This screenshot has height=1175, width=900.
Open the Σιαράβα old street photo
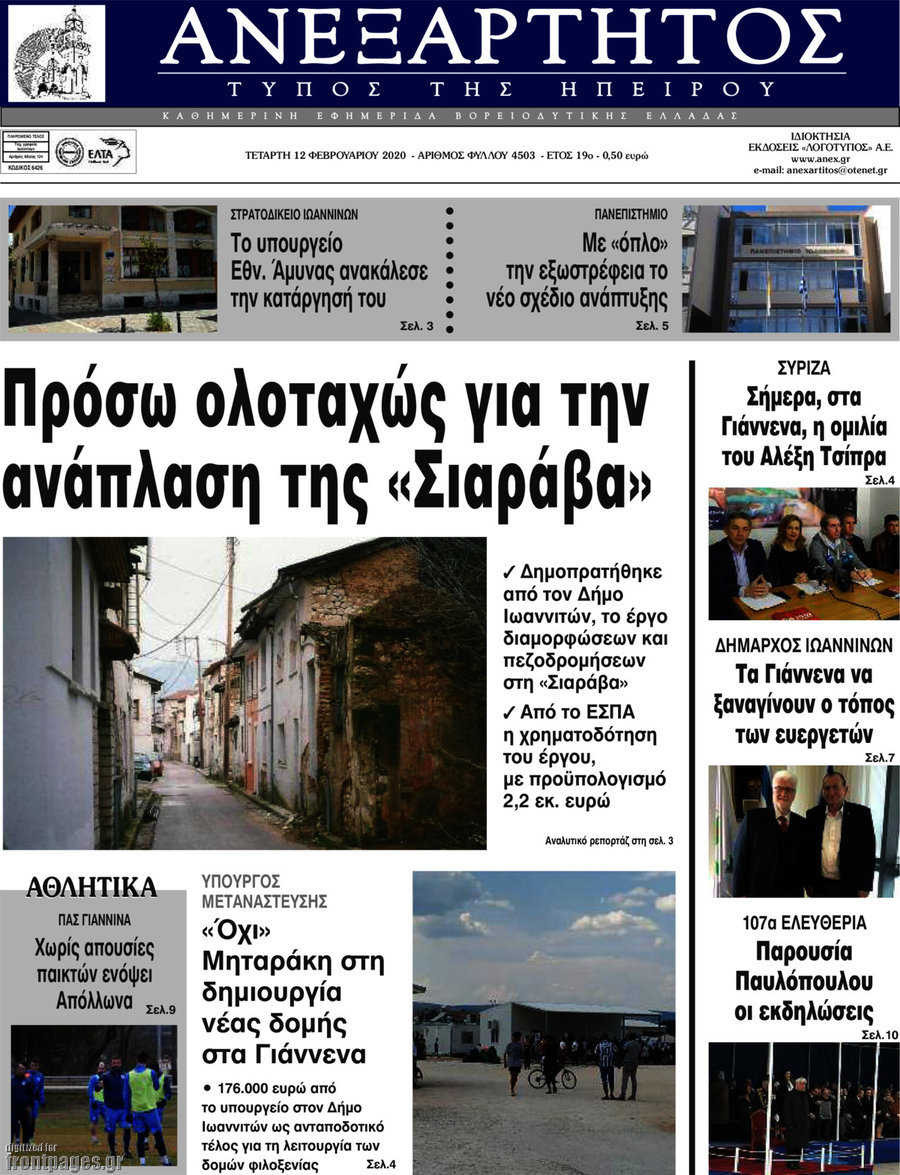244,693
